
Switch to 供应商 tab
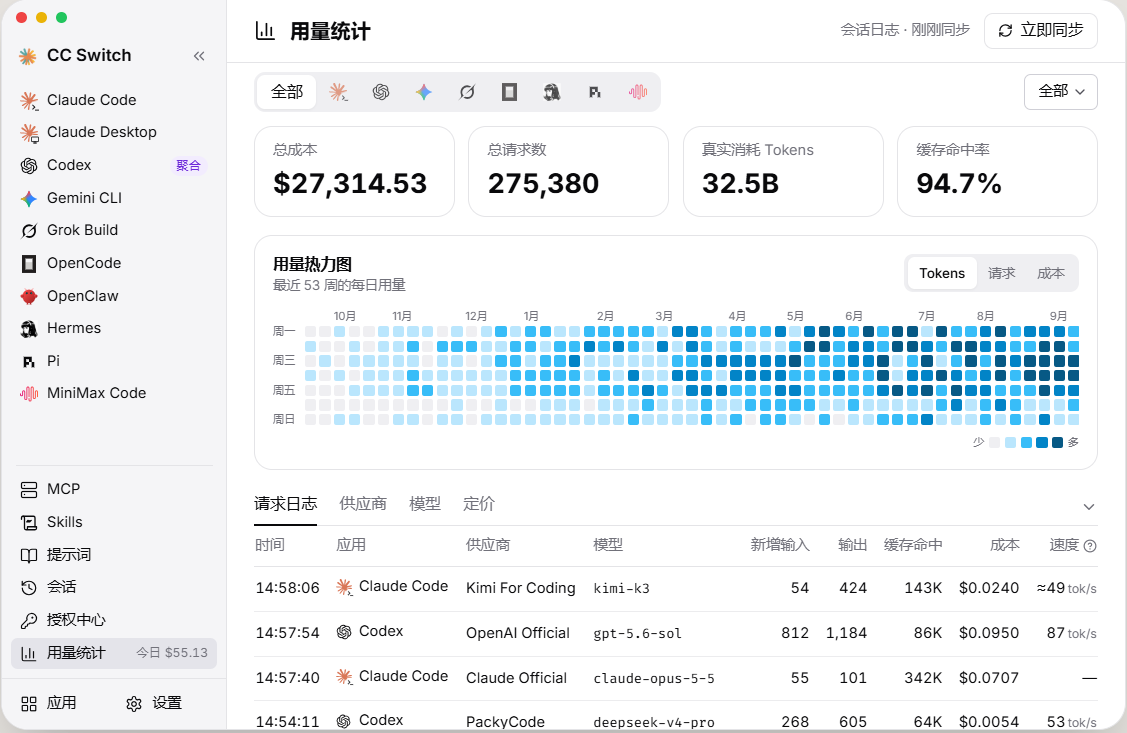363,504
